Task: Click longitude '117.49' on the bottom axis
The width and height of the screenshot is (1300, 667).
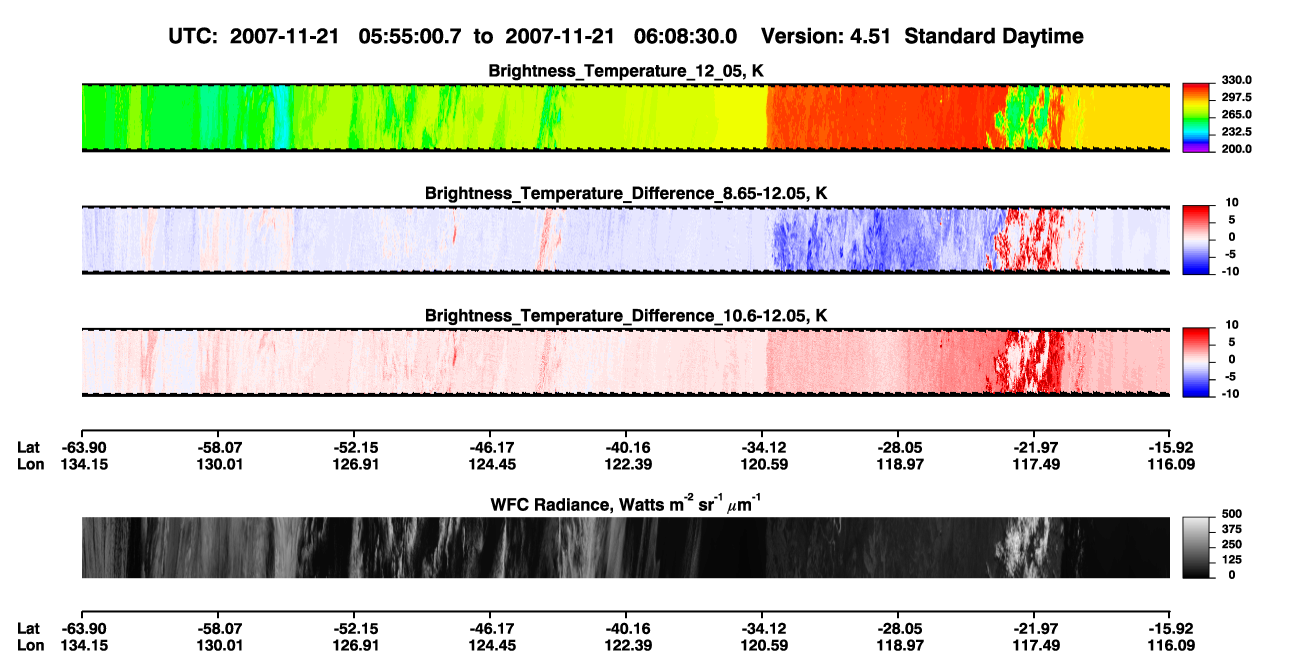Action: pos(1035,645)
